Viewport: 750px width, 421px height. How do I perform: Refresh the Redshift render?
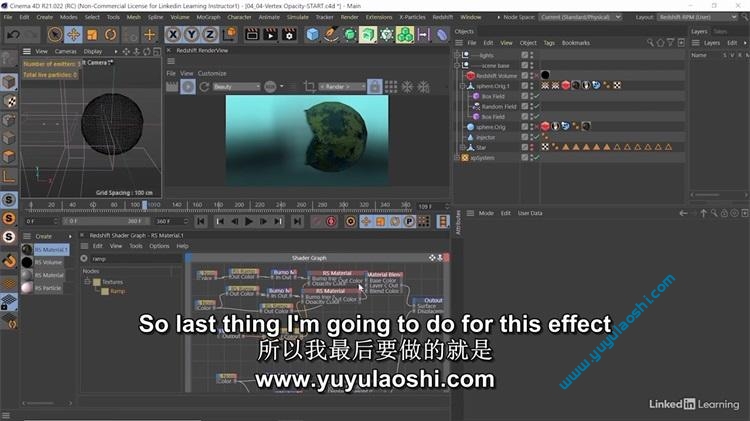204,87
